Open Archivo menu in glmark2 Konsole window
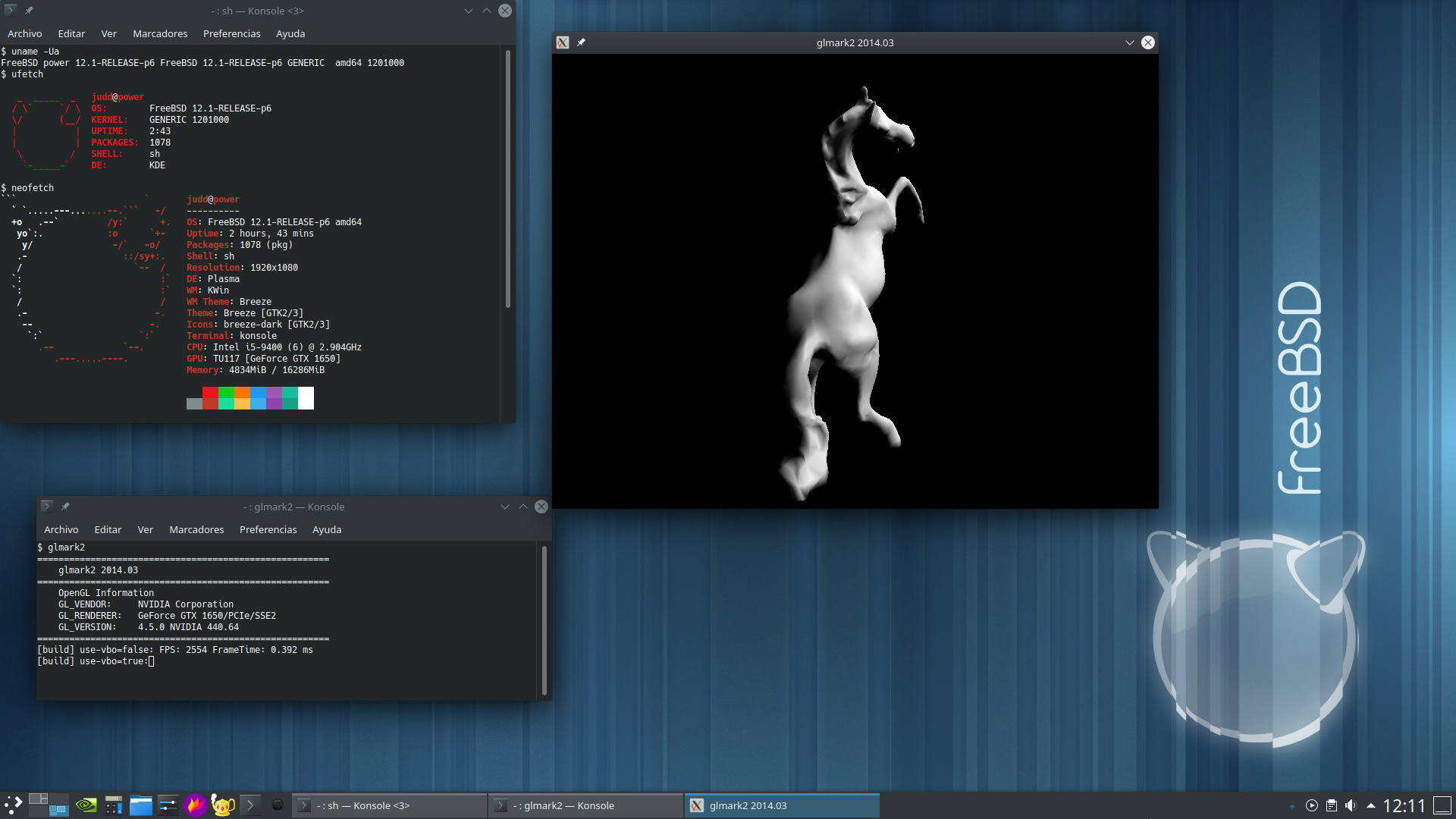The width and height of the screenshot is (1456, 819). coord(61,530)
